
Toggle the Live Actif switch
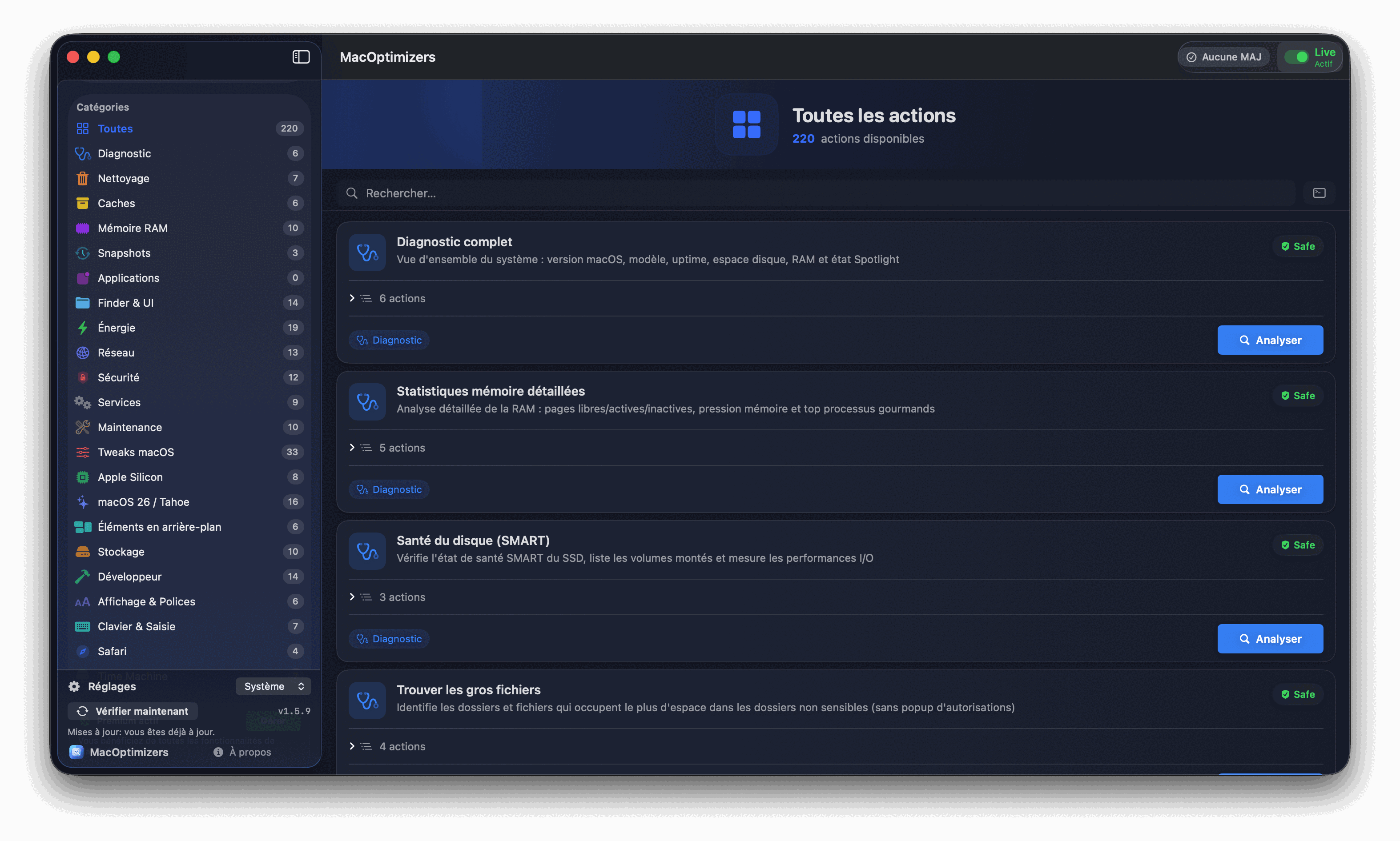click(1296, 56)
